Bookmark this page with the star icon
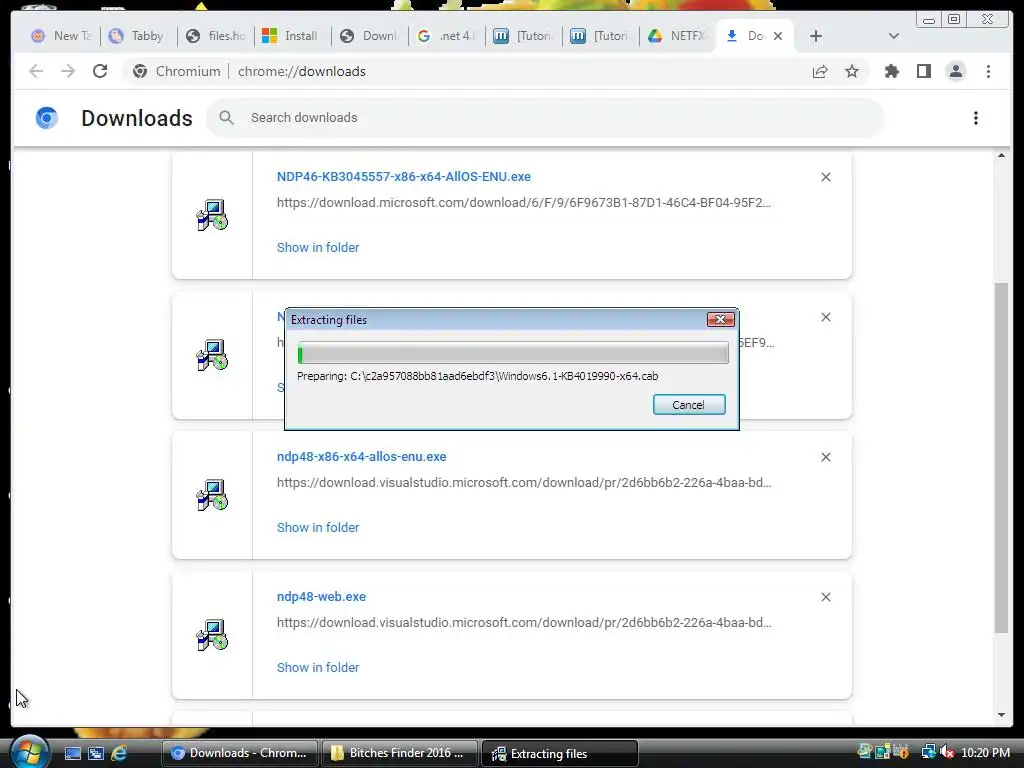This screenshot has width=1024, height=768. tap(852, 71)
